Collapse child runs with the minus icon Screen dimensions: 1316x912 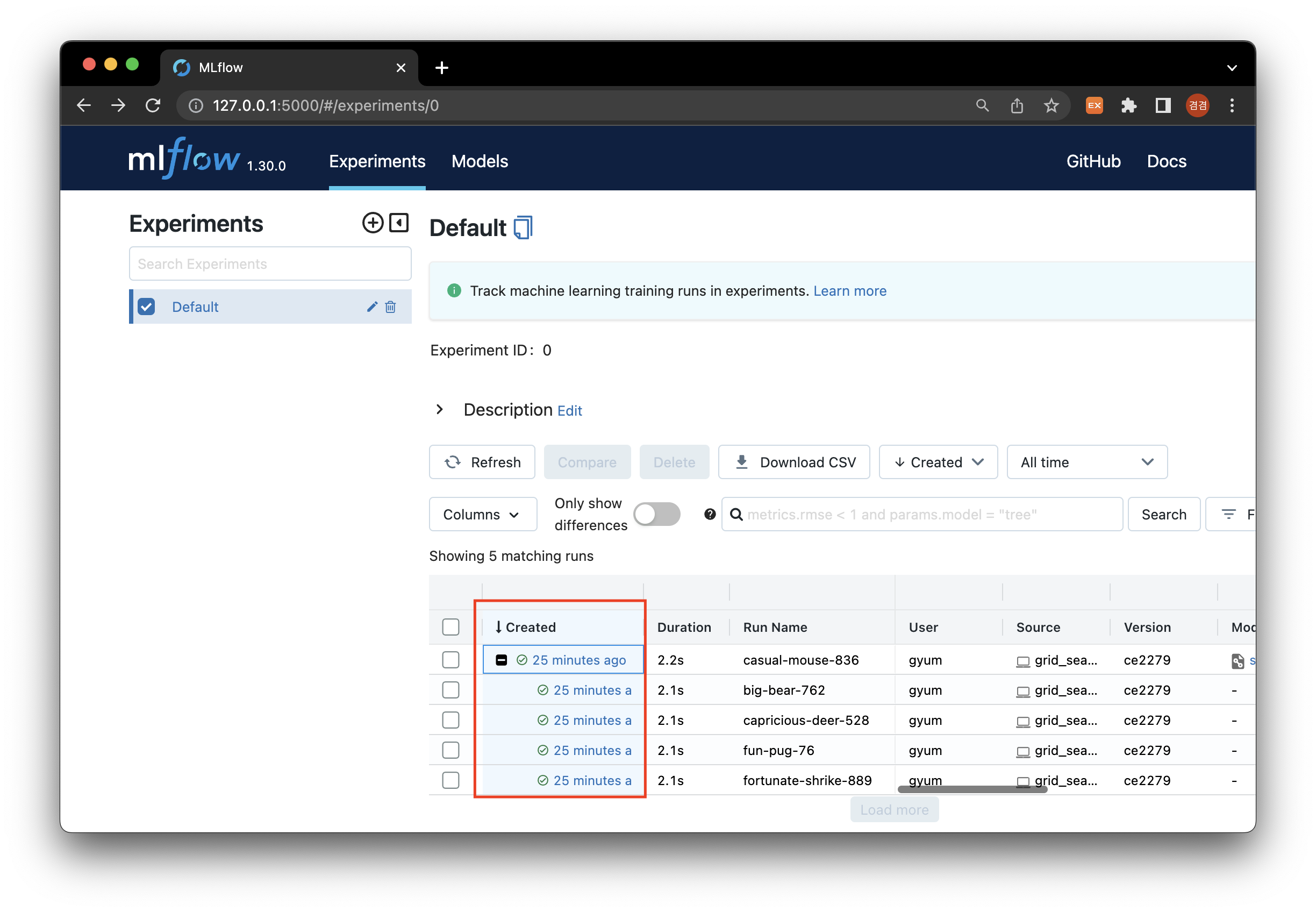click(x=501, y=660)
